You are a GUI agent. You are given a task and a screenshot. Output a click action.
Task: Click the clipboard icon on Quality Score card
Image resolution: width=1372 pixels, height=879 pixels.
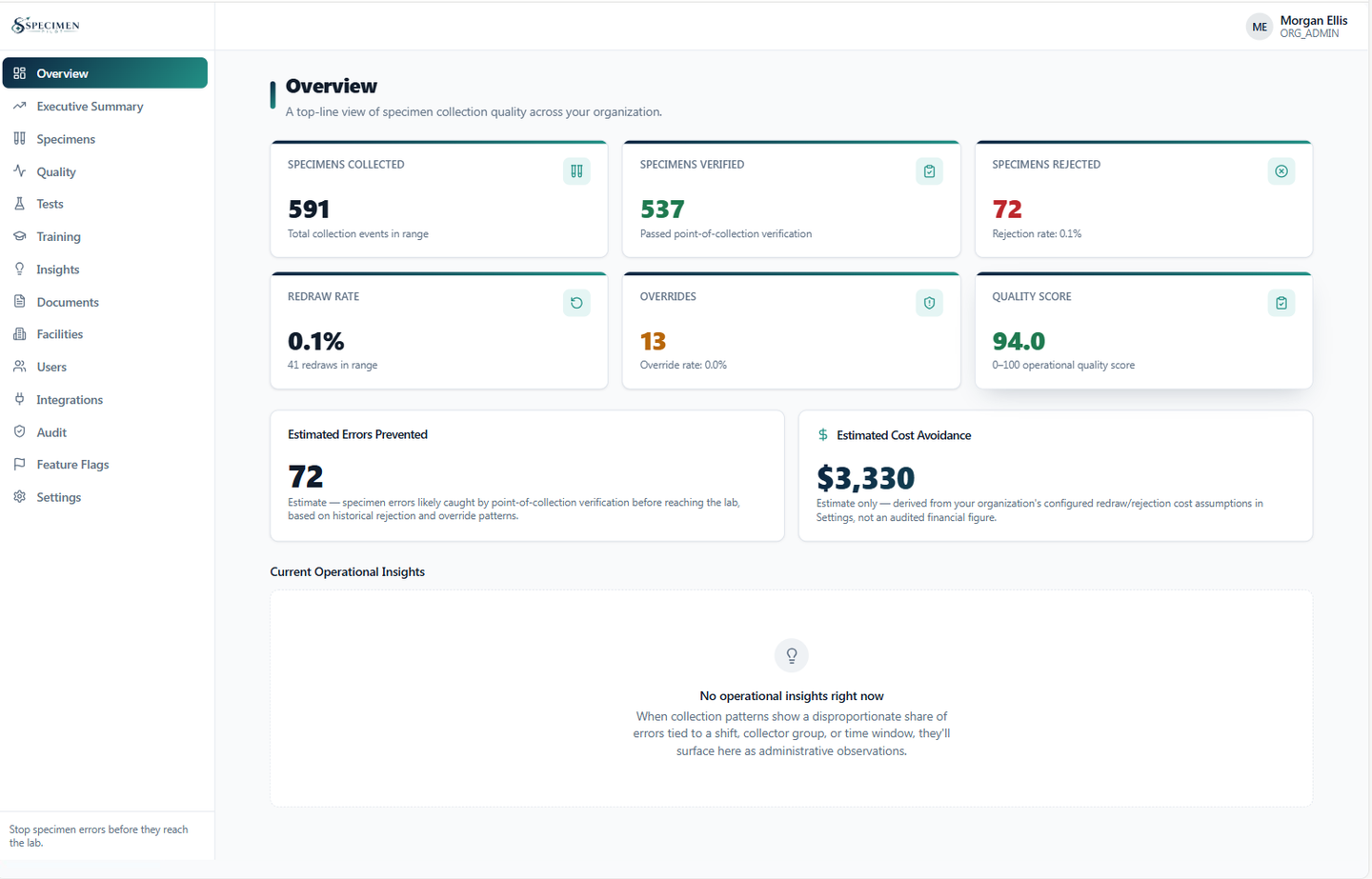tap(1281, 303)
